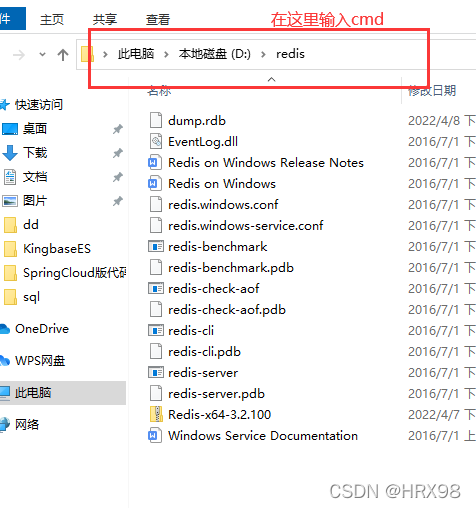476x508 pixels.
Task: Click the sort arrow above name column
Action: click(272, 79)
